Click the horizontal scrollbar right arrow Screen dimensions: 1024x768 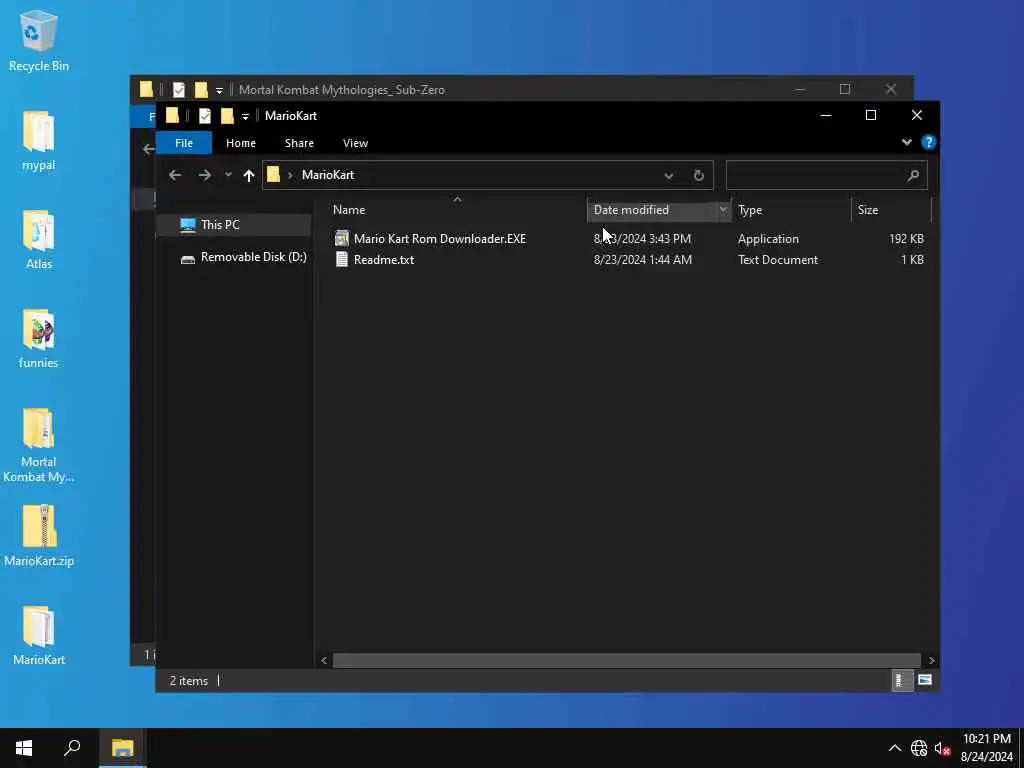[931, 660]
